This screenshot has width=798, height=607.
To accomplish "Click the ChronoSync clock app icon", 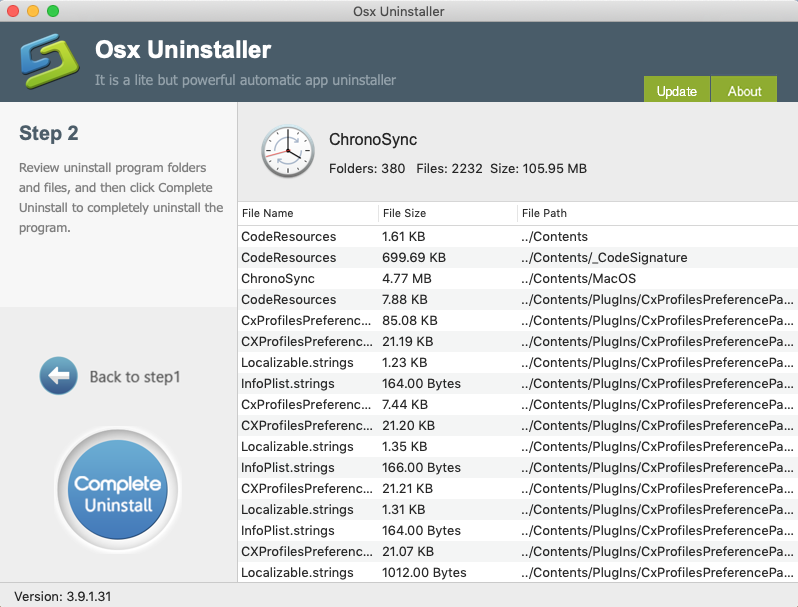I will 288,153.
